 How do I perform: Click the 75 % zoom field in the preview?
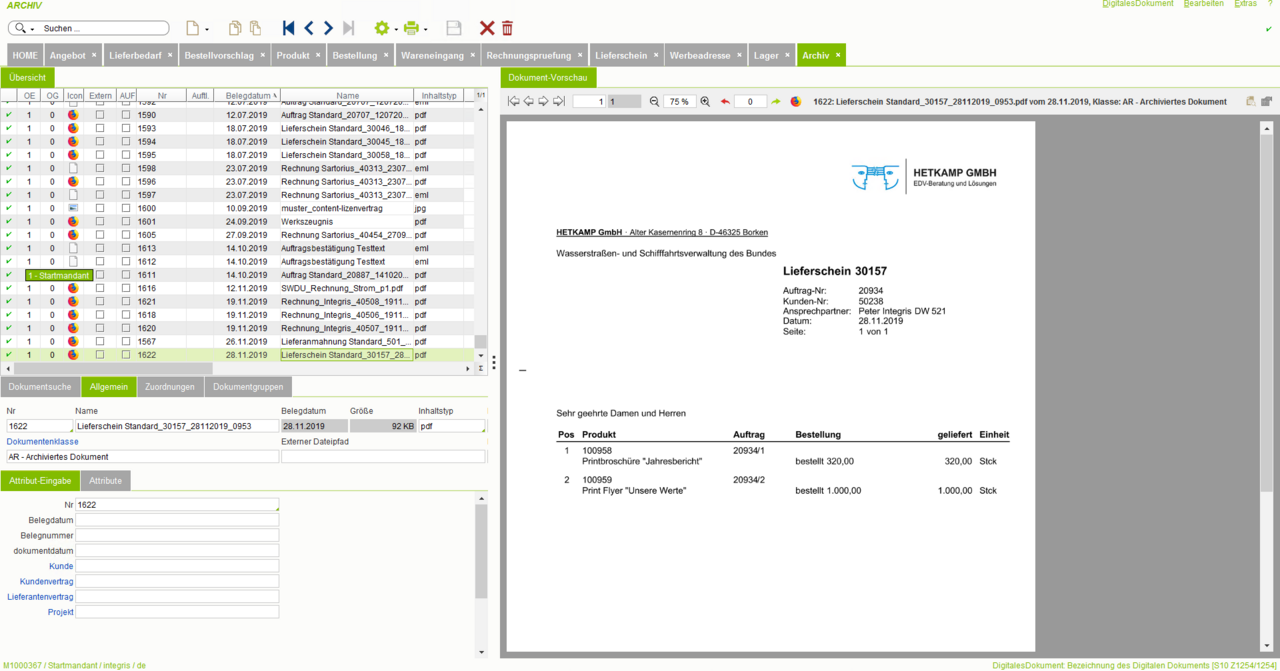pos(679,101)
